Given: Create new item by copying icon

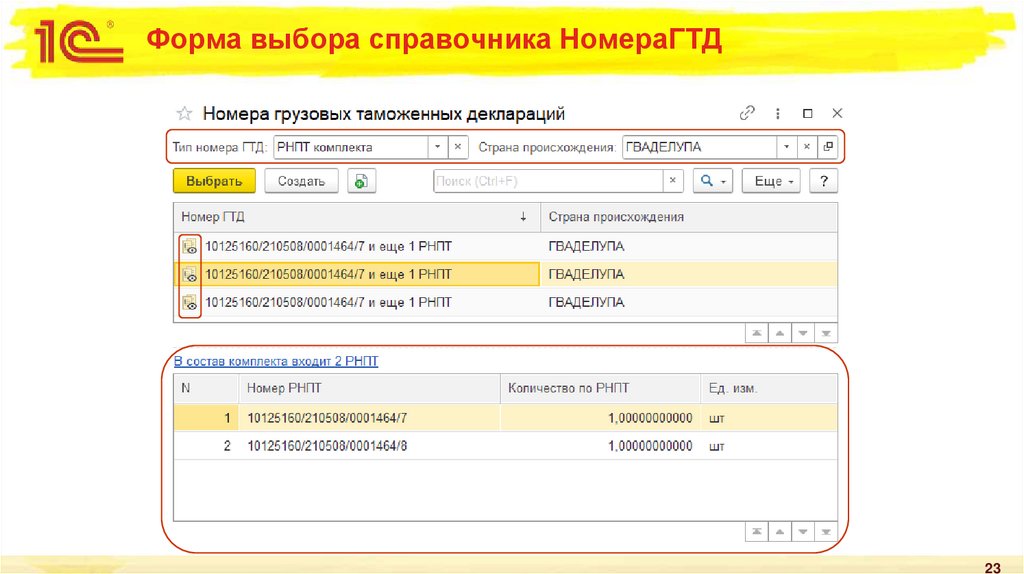Looking at the screenshot, I should 361,181.
